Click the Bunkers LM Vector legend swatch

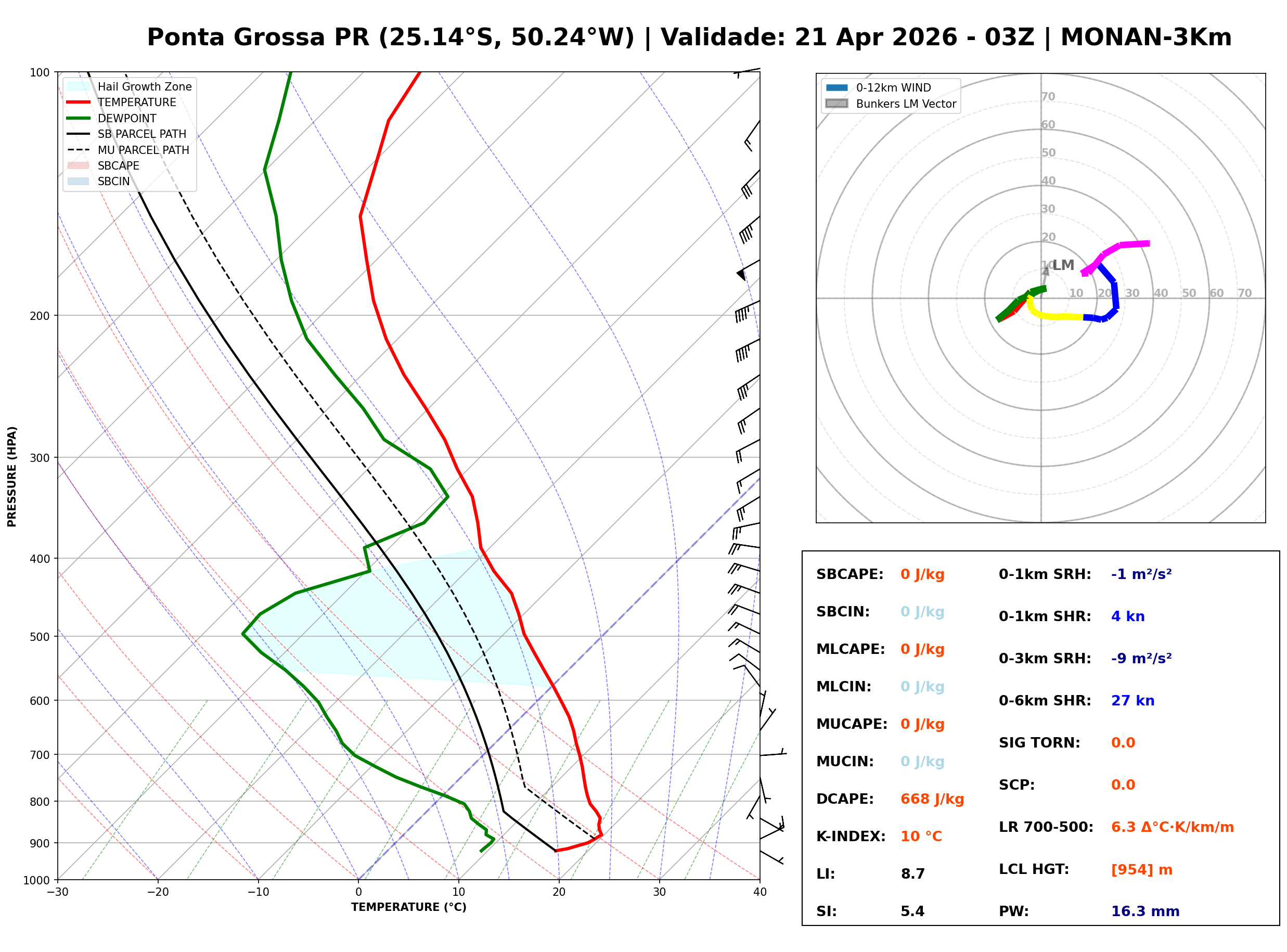[837, 104]
